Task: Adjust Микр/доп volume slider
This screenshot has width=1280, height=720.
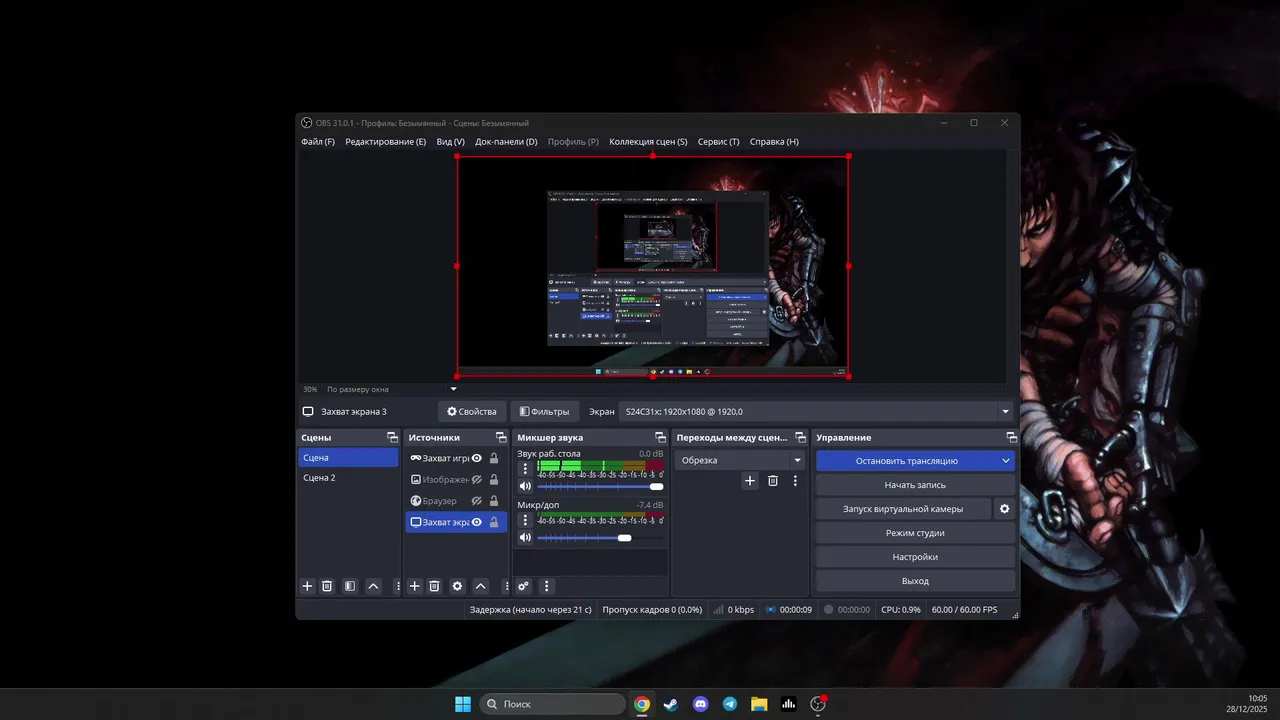Action: tap(600, 538)
